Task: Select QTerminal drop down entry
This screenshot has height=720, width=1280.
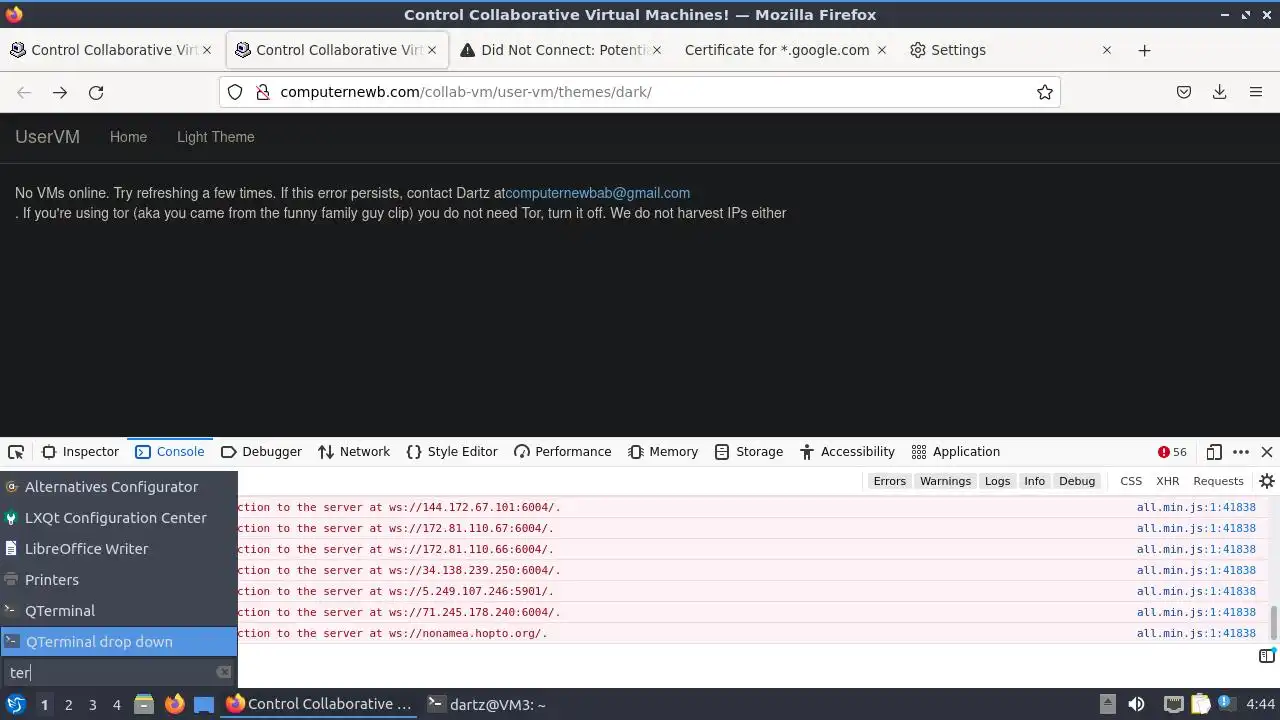Action: (x=118, y=642)
